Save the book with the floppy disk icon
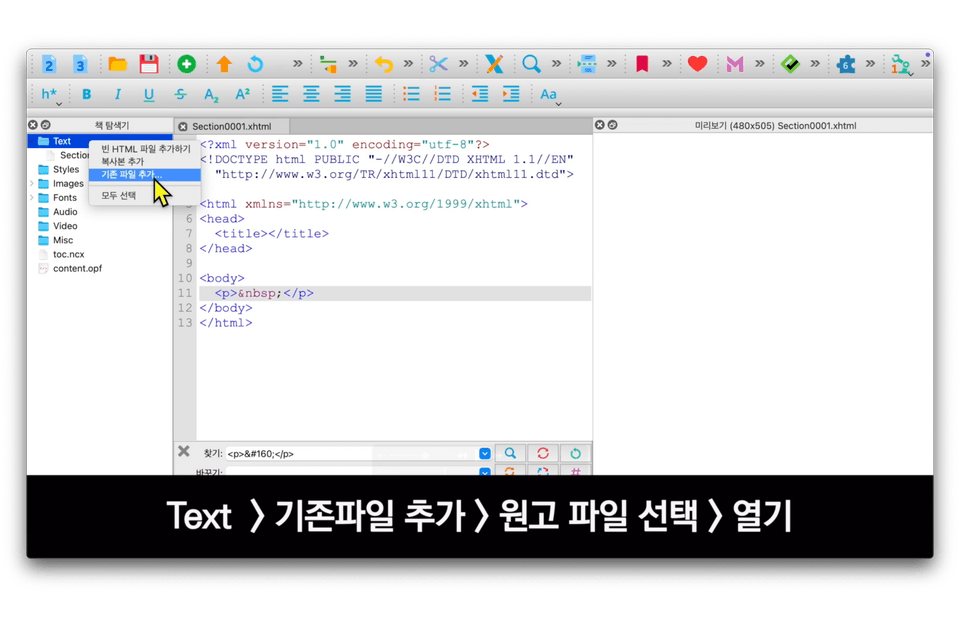The height and width of the screenshot is (625, 960). (149, 64)
